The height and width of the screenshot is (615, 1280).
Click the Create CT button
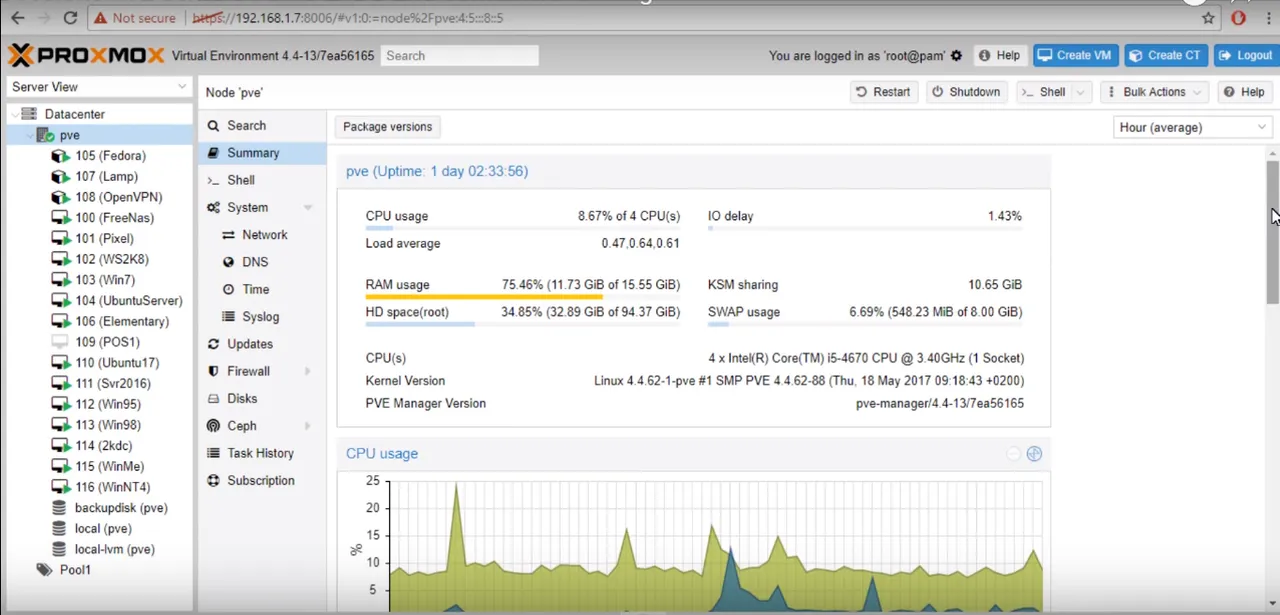1166,56
